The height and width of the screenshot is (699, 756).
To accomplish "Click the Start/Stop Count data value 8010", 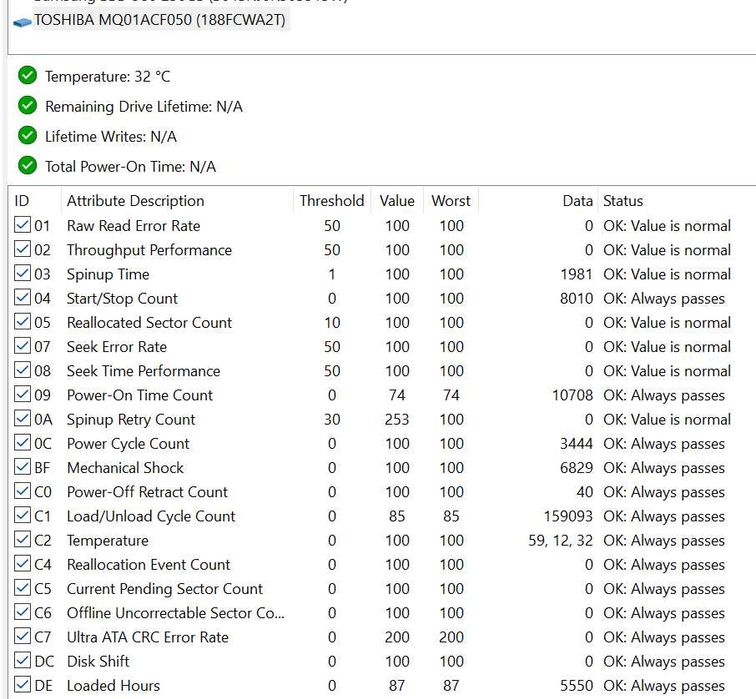I will click(x=576, y=298).
